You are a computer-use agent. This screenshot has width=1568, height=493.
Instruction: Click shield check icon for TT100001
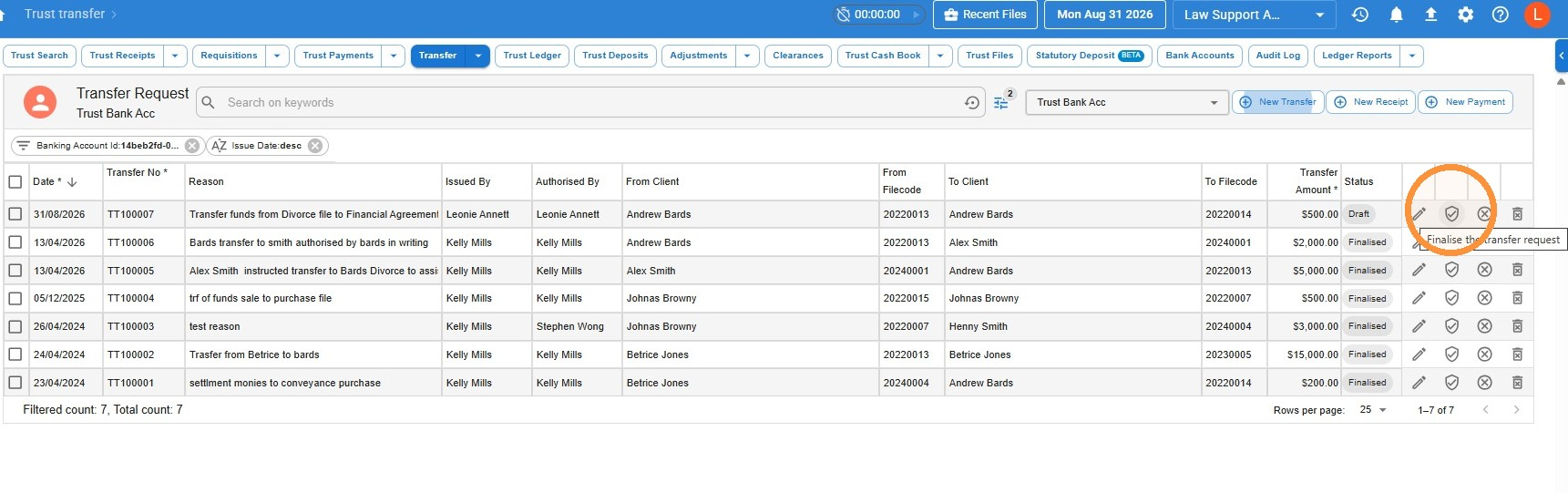[1451, 383]
